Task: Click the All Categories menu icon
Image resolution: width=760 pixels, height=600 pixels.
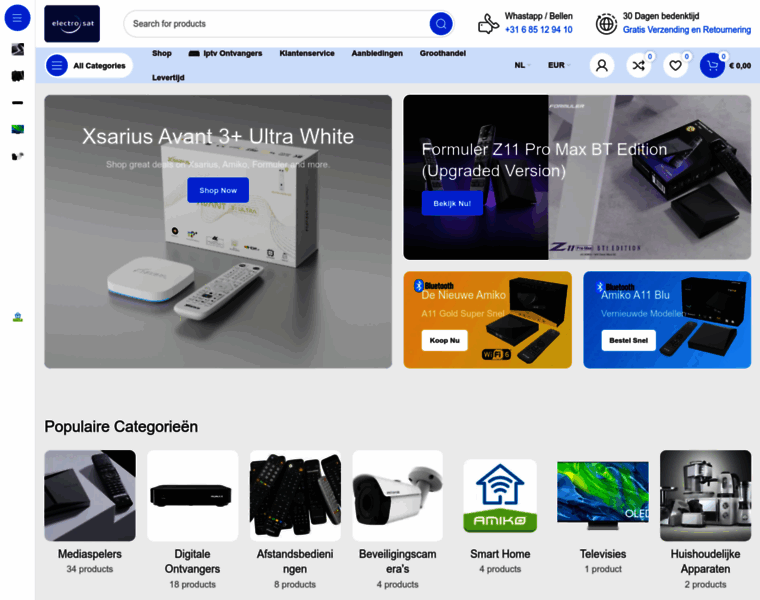Action: (x=57, y=65)
